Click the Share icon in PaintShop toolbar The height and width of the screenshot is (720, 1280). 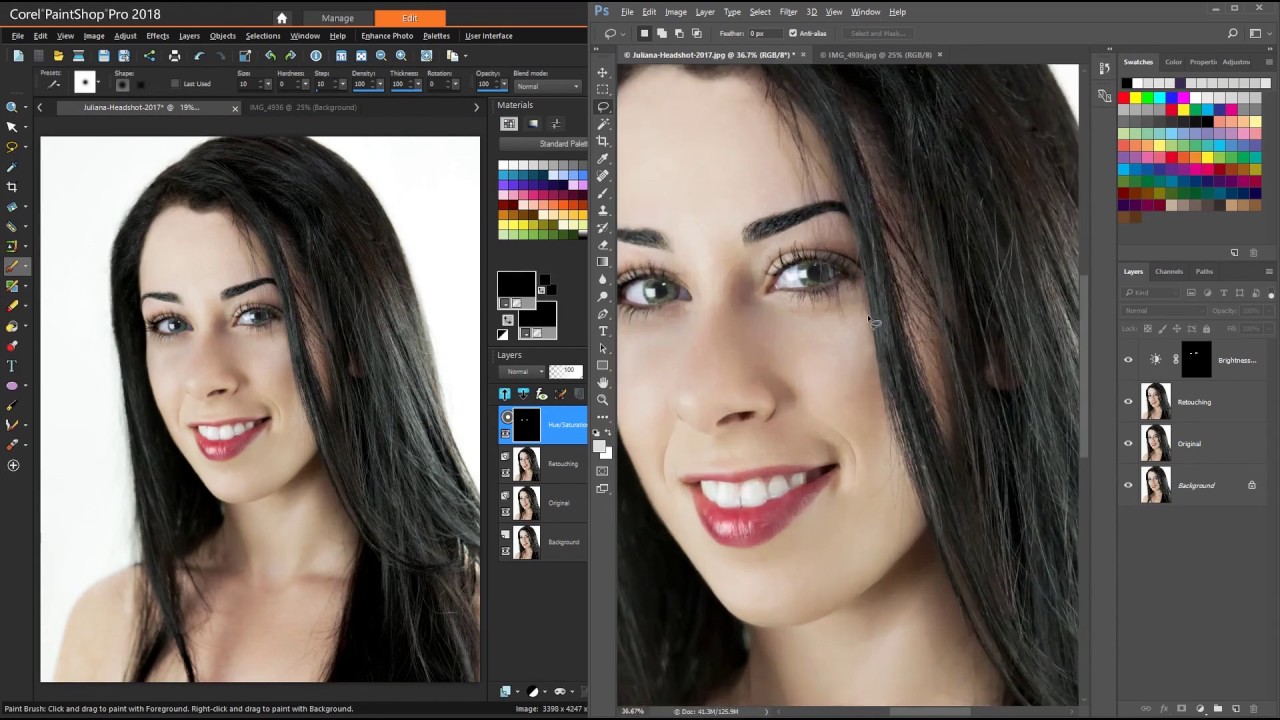click(150, 56)
